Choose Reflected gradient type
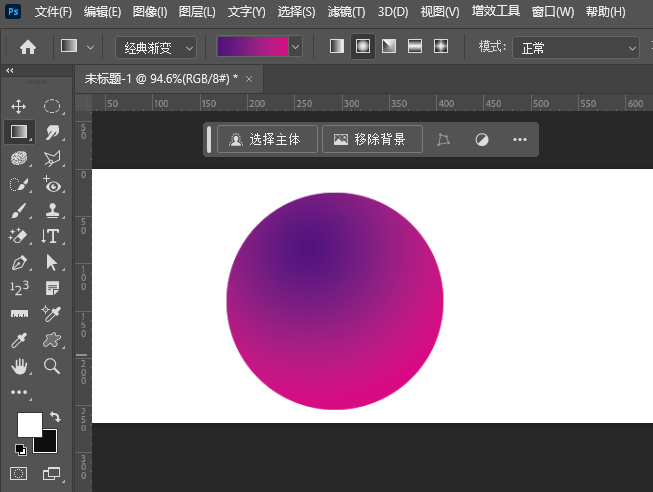 415,46
